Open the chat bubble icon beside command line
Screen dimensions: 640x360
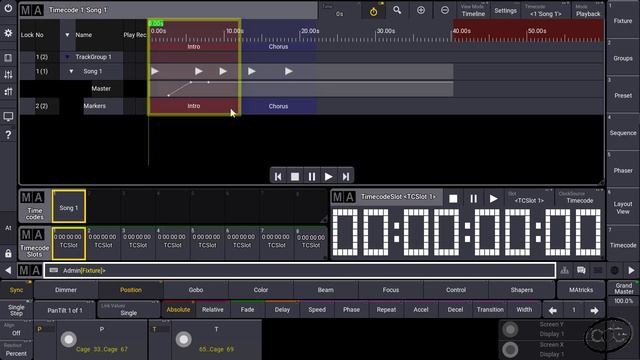pos(581,270)
